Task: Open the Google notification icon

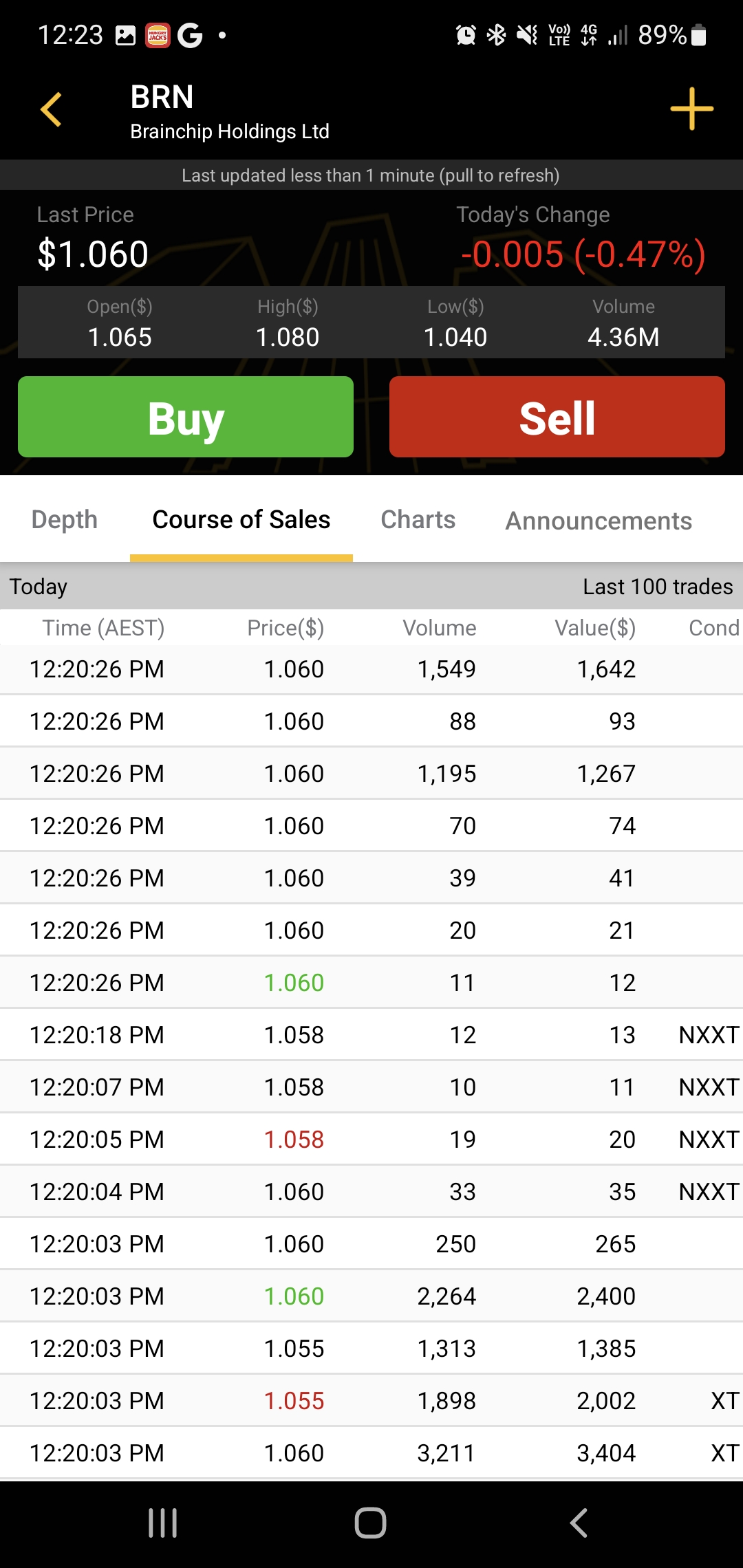Action: coord(190,35)
